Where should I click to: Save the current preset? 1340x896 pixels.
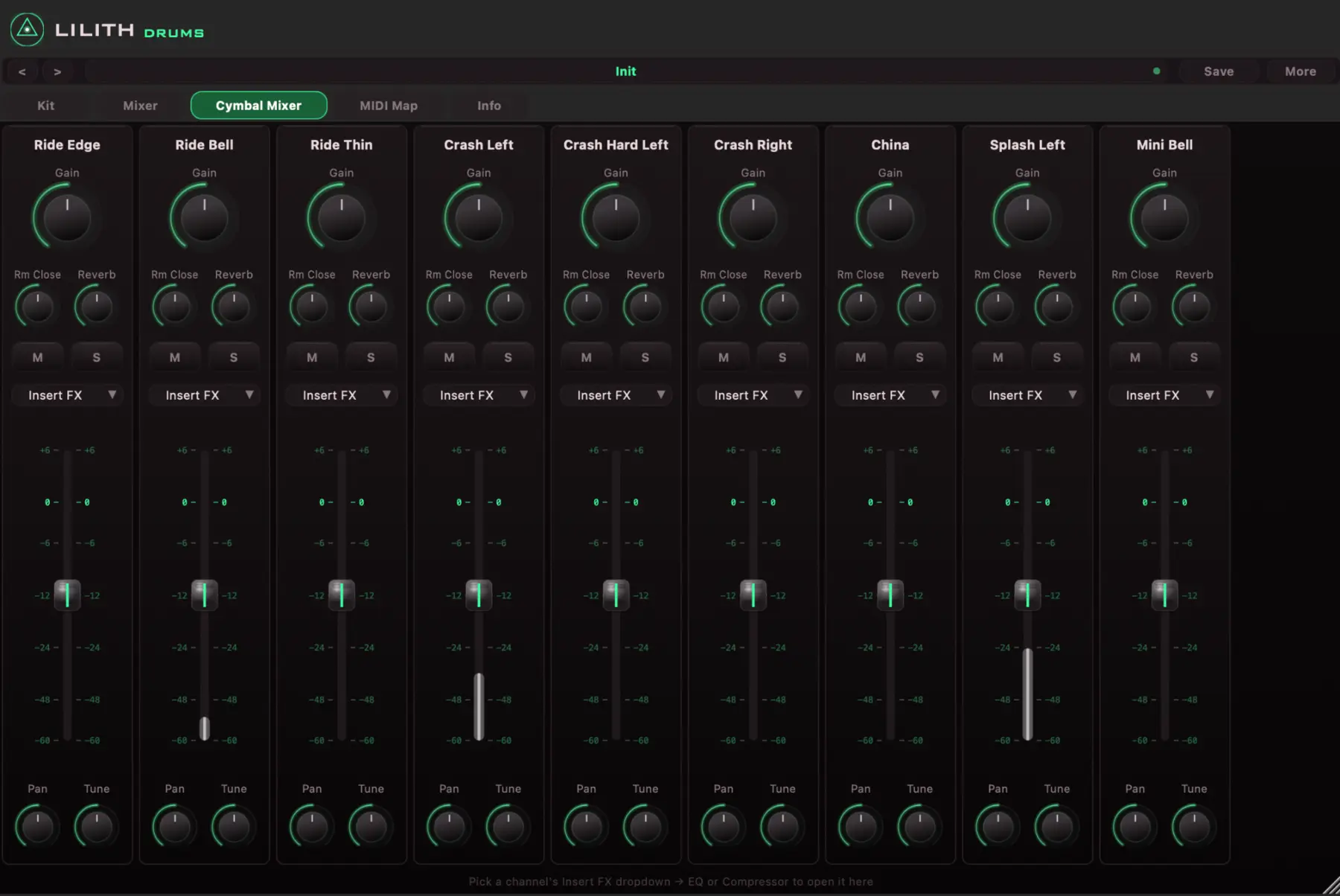pyautogui.click(x=1219, y=71)
